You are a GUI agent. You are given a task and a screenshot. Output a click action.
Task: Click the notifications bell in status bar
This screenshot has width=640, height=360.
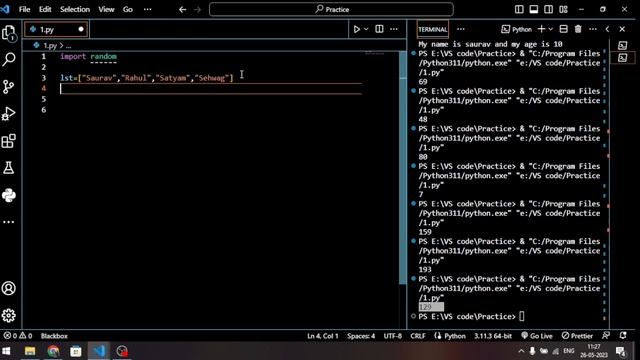(x=623, y=336)
